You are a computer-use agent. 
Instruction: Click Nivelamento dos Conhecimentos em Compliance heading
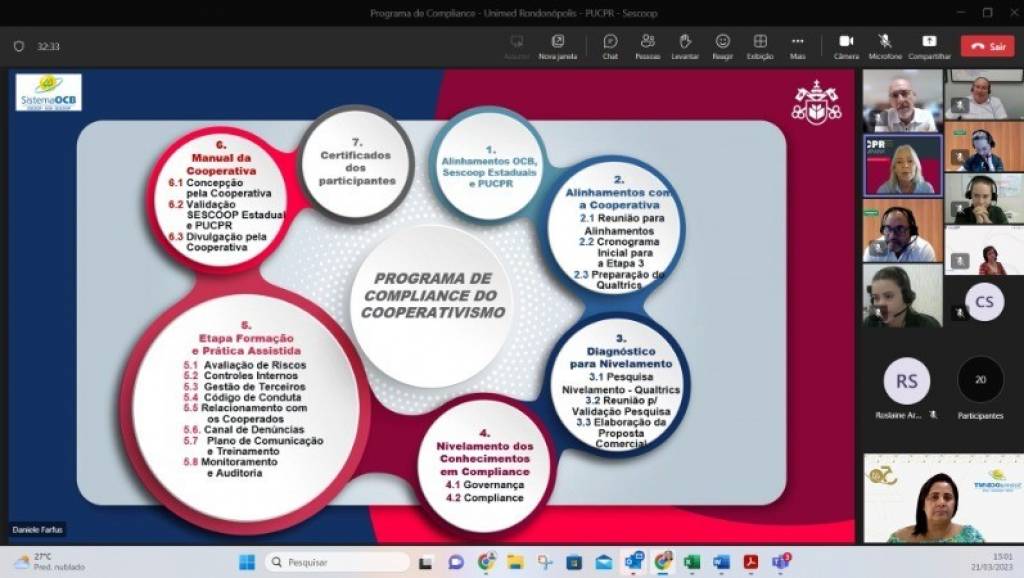485,458
